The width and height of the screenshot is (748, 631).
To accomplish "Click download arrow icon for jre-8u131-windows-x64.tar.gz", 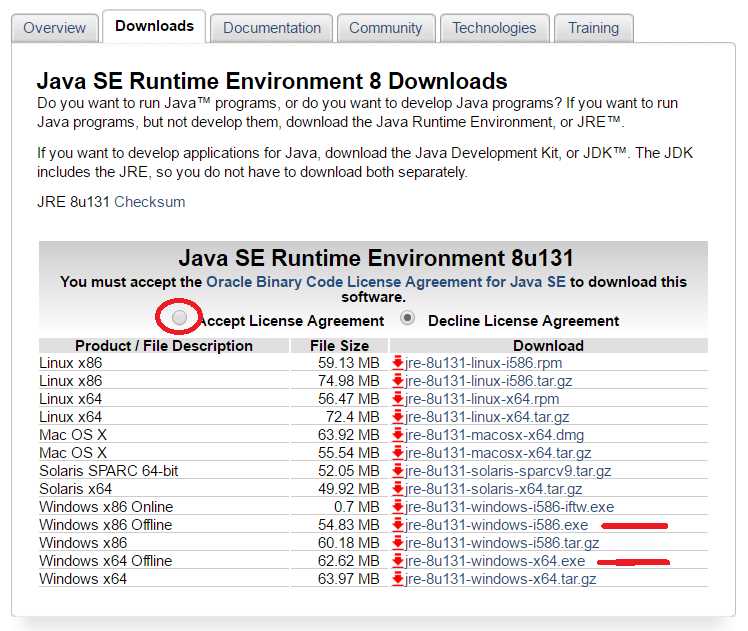I will [397, 579].
